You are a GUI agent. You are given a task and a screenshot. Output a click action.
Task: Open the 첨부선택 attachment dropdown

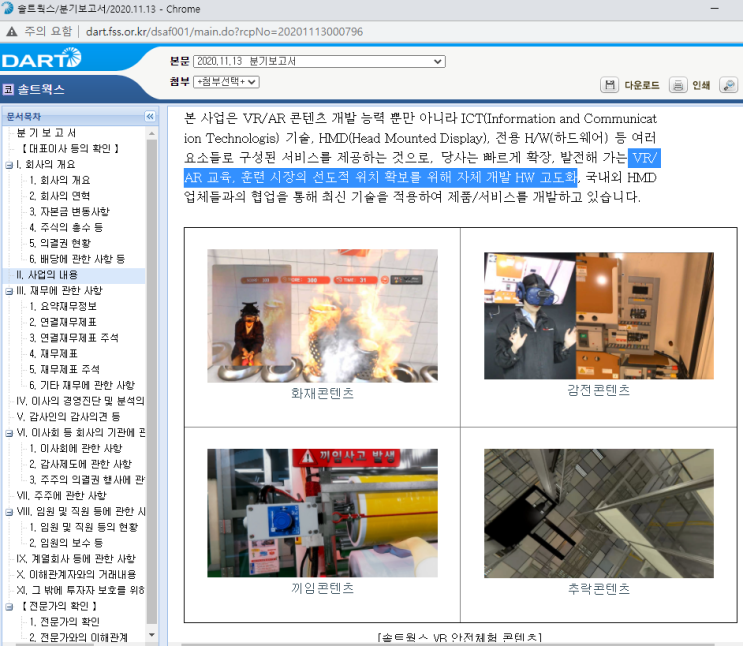coord(226,82)
